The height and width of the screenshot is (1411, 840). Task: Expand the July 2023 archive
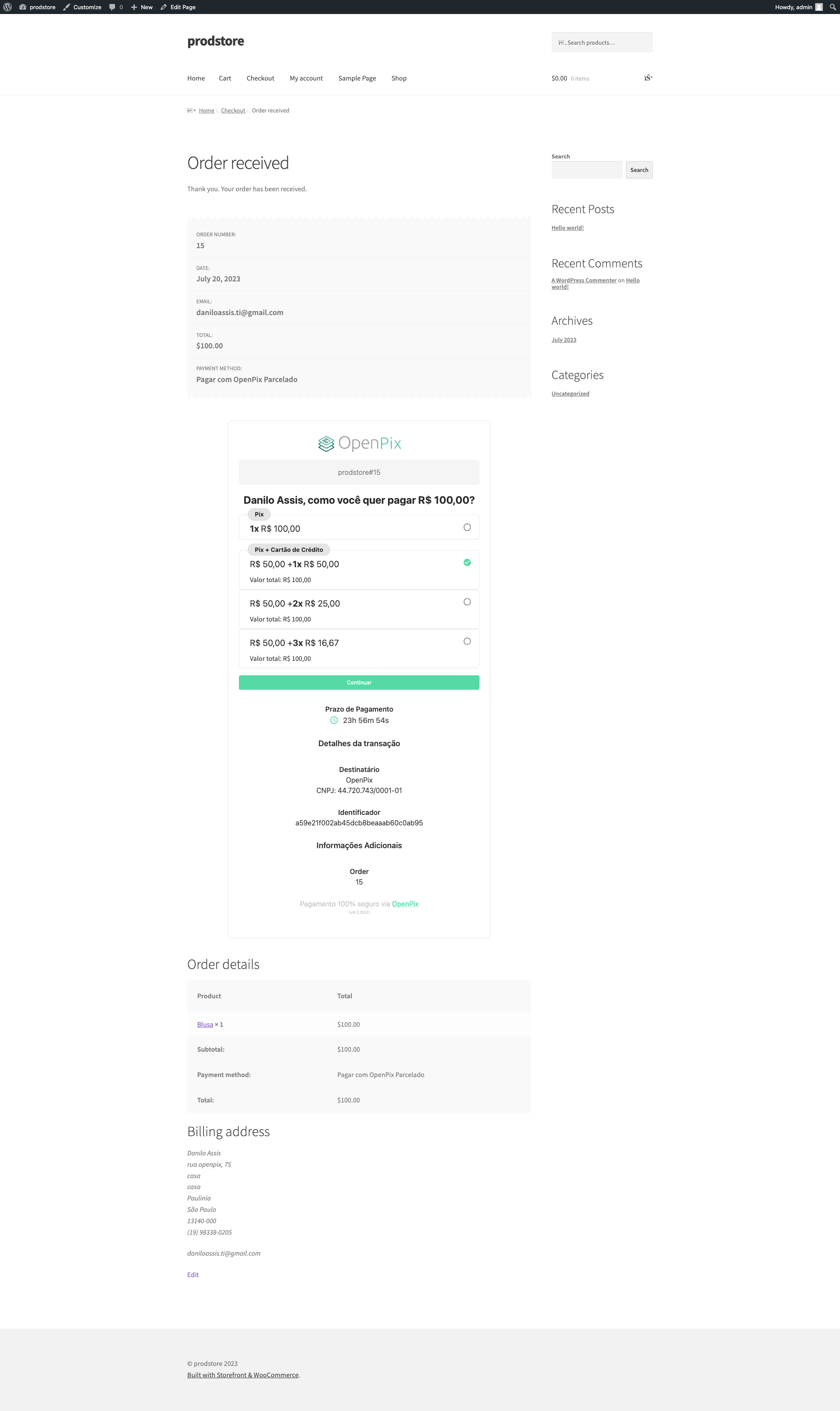pos(564,339)
